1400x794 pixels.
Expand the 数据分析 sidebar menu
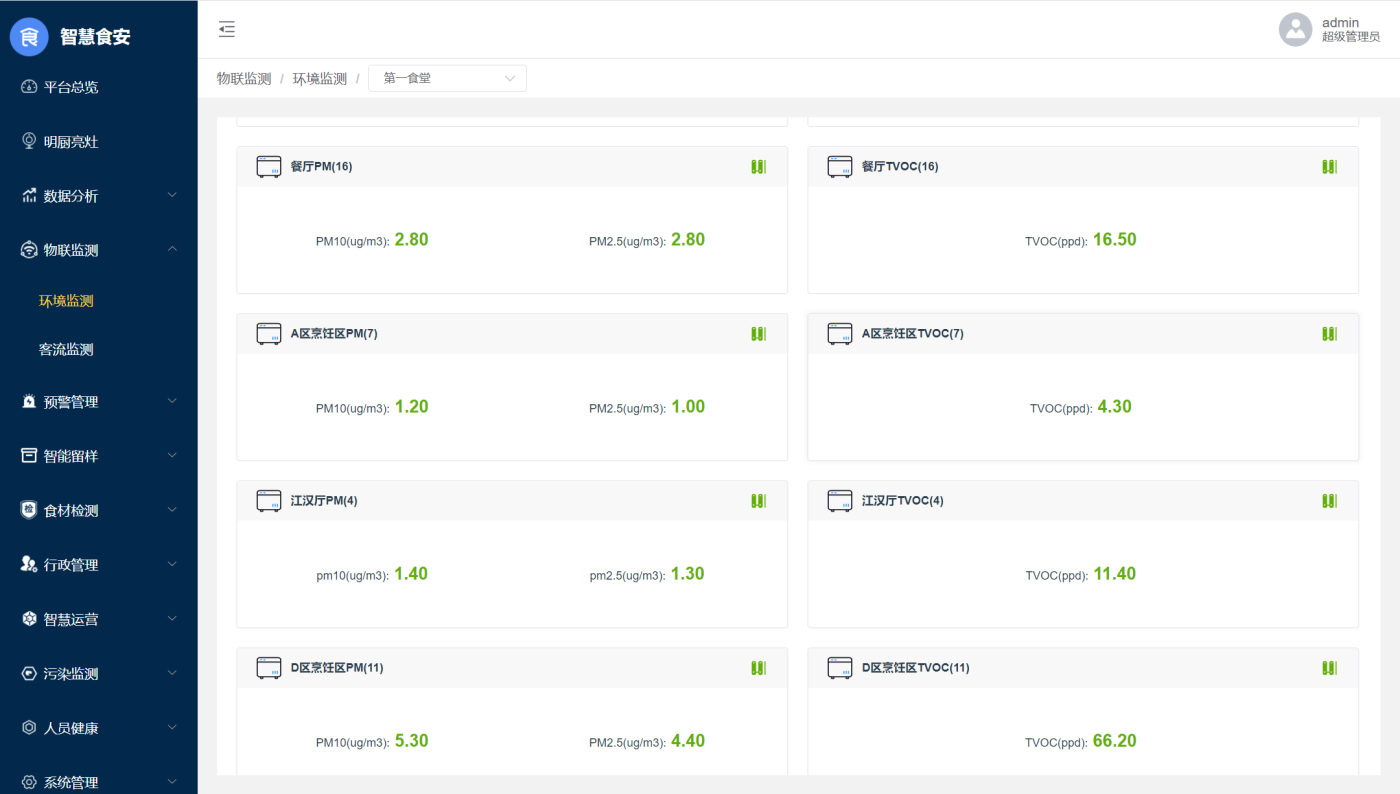click(x=98, y=196)
